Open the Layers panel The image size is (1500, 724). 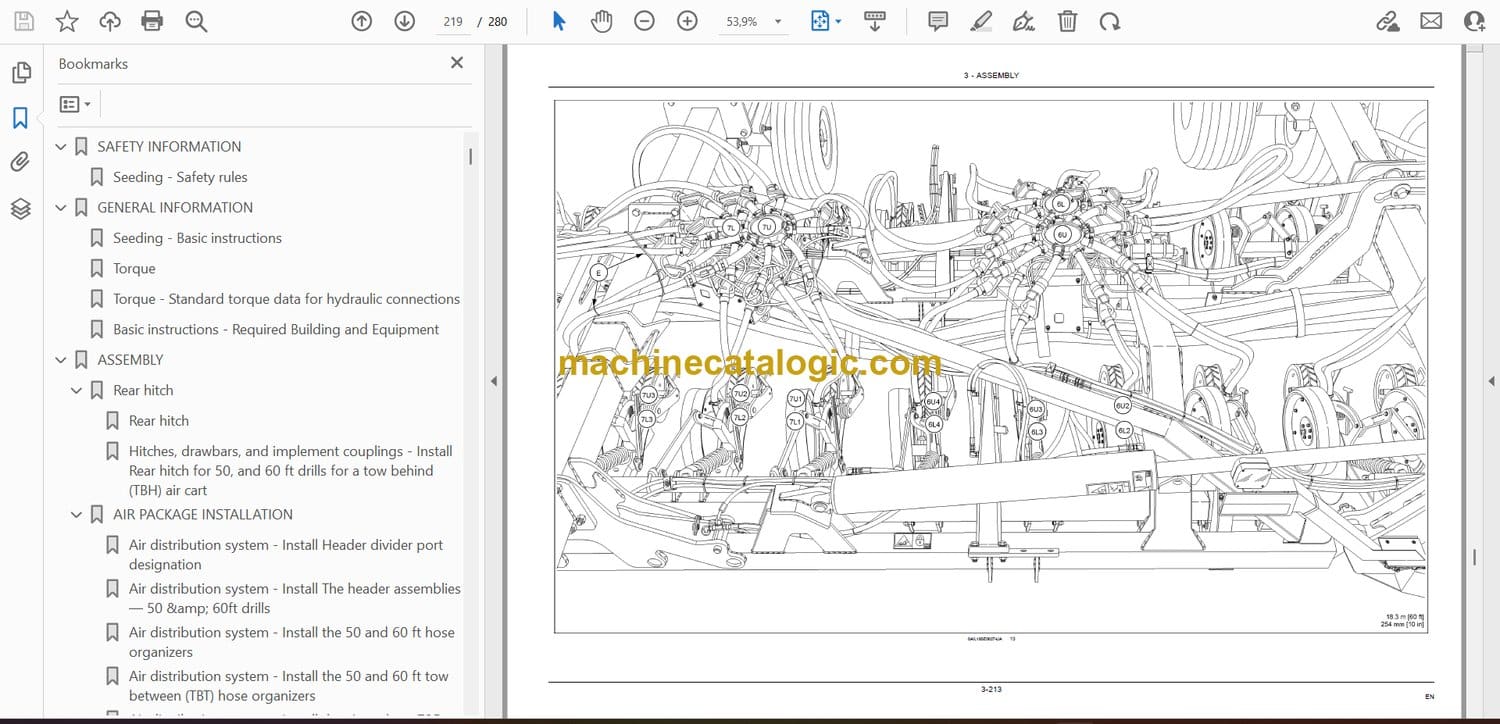point(20,208)
